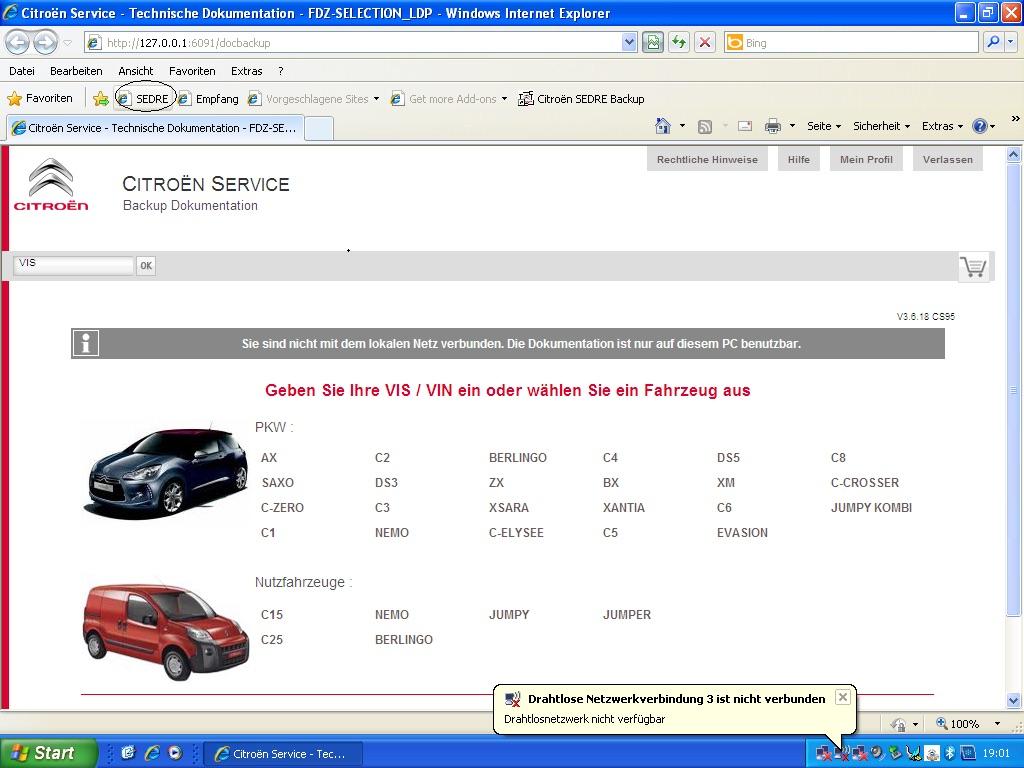Viewport: 1024px width, 768px height.
Task: Click the RSS feeds icon
Action: (x=705, y=127)
